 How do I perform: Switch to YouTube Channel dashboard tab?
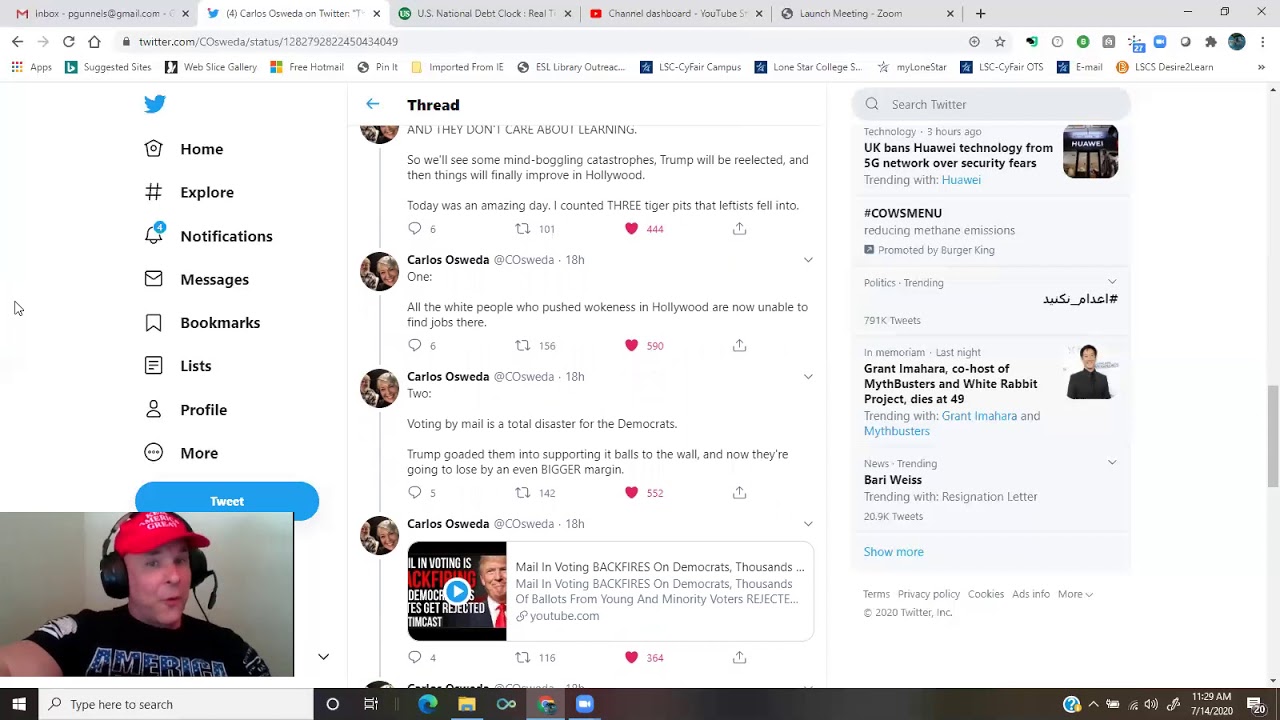676,14
